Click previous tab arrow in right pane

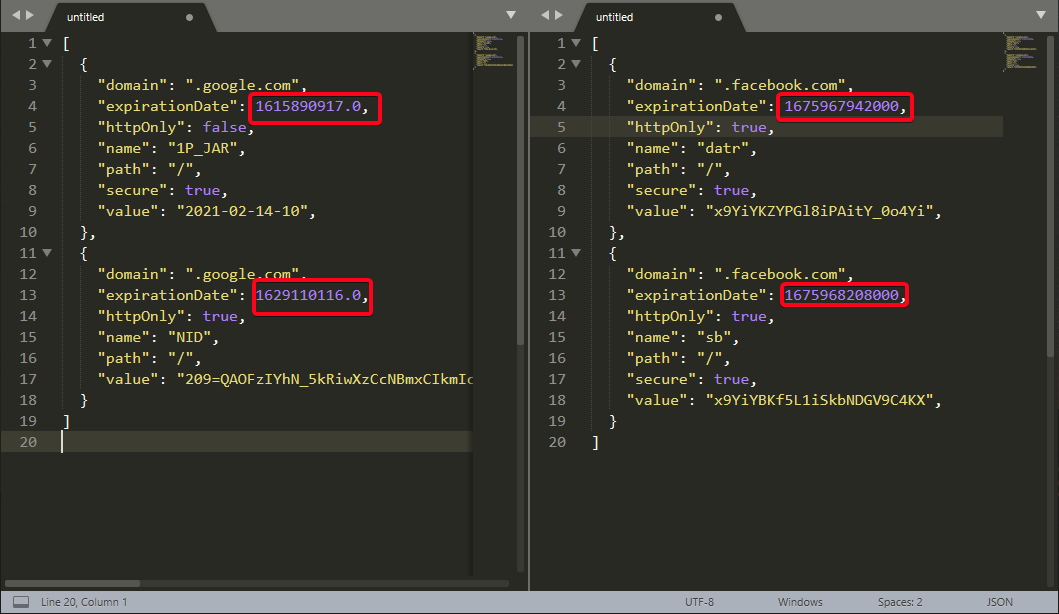coord(545,15)
